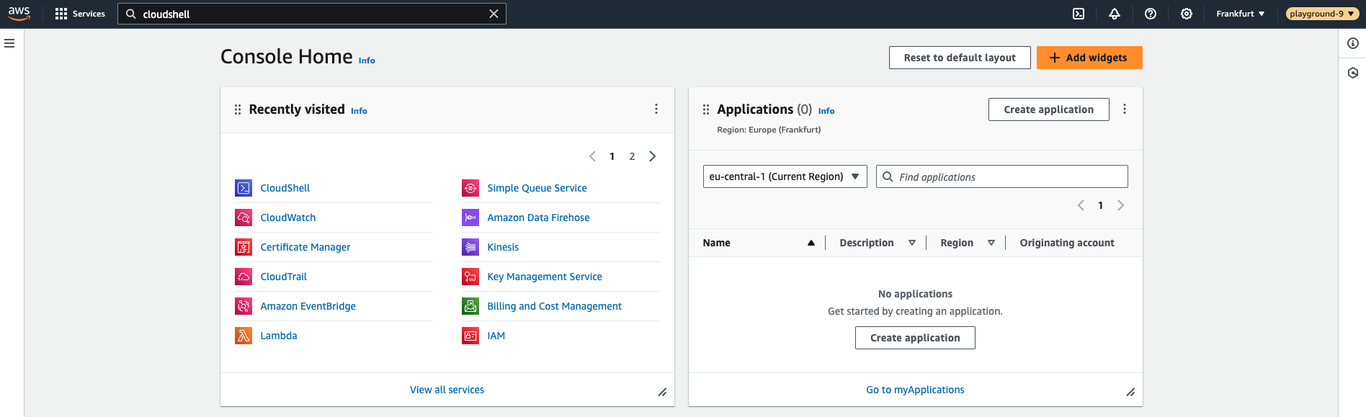The height and width of the screenshot is (417, 1366).
Task: Open the Certificate Manager link
Action: point(305,247)
